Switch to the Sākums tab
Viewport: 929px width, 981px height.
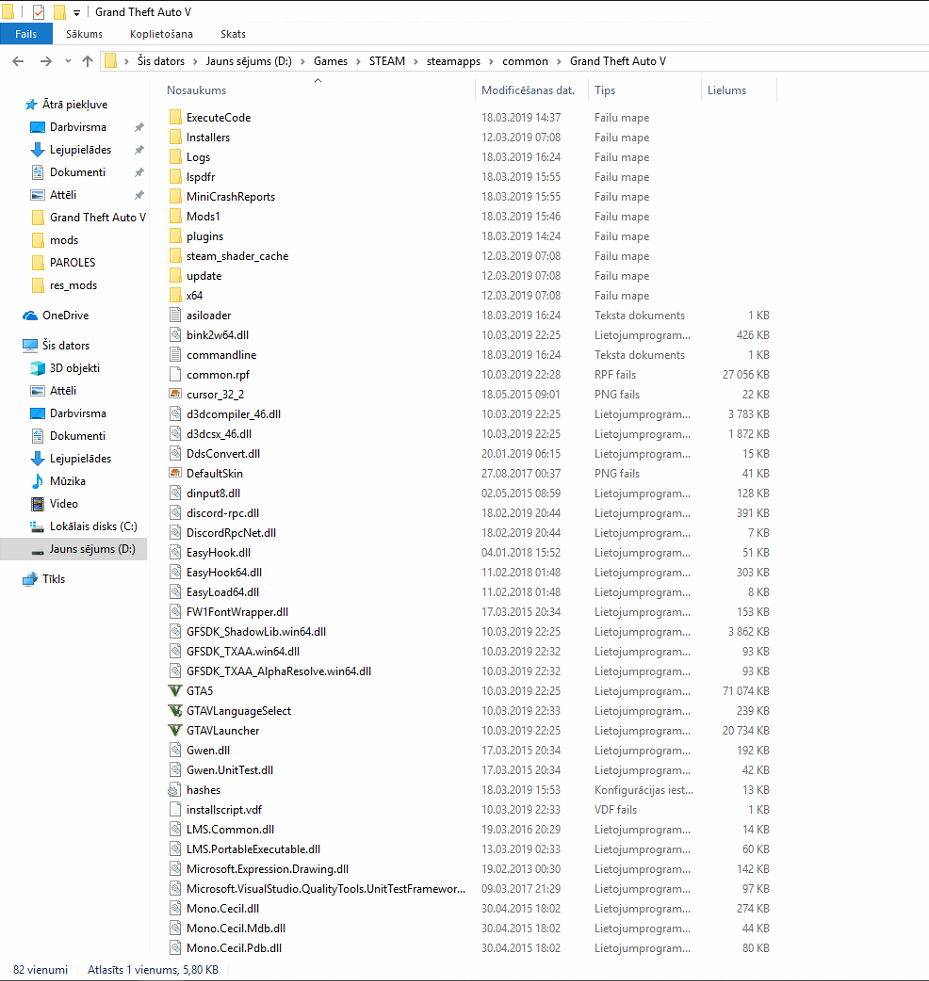(84, 34)
